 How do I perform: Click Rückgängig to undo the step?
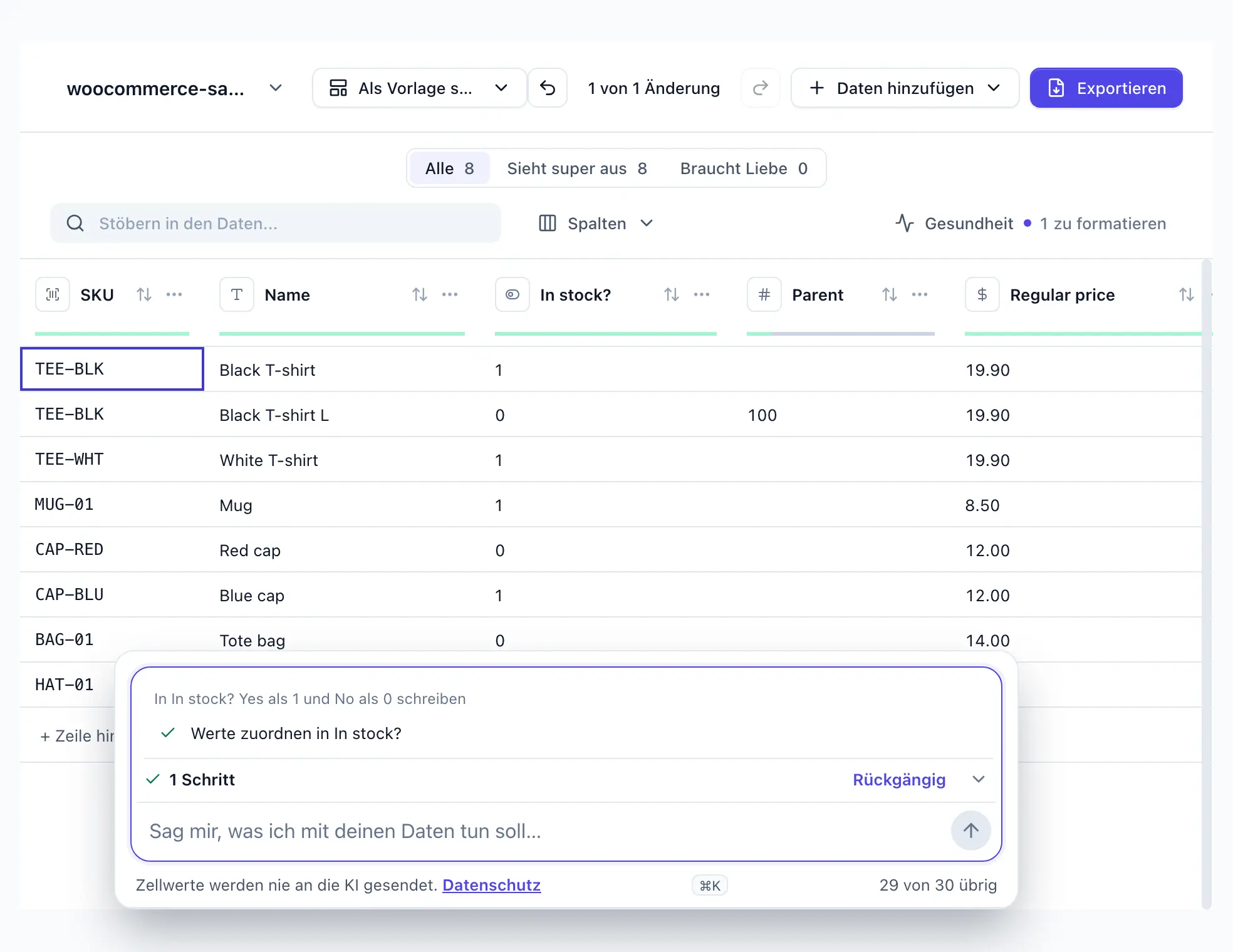click(x=899, y=780)
